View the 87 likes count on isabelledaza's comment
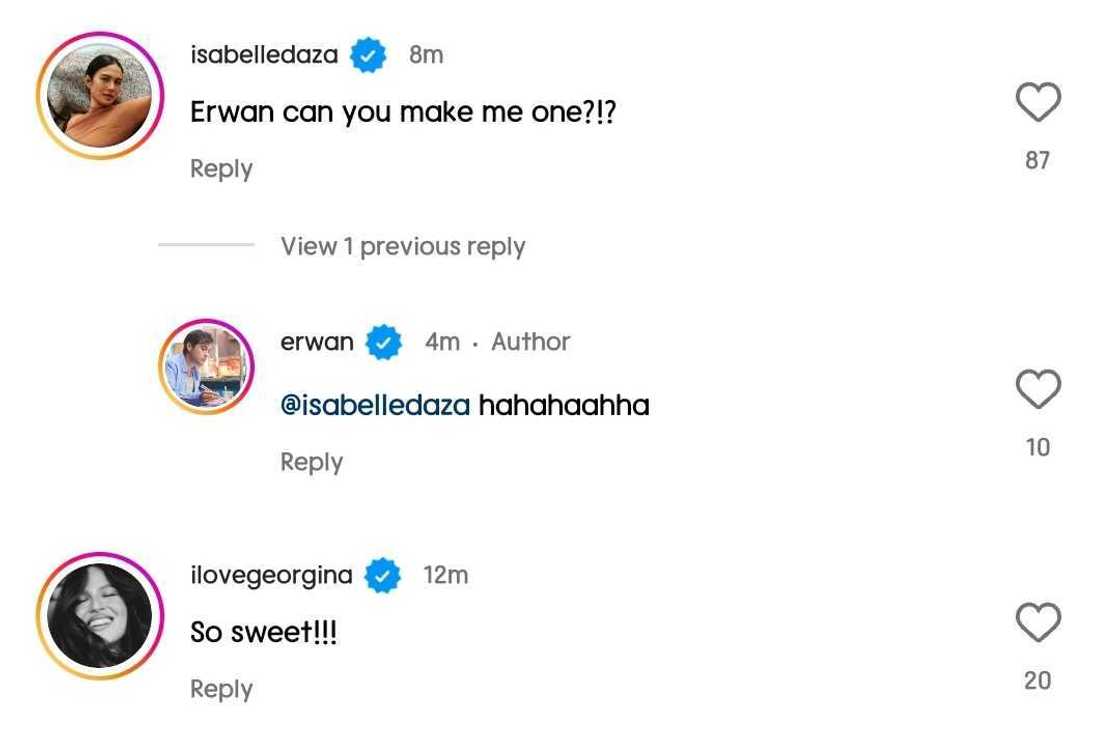Image resolution: width=1120 pixels, height=737 pixels. coord(1037,160)
